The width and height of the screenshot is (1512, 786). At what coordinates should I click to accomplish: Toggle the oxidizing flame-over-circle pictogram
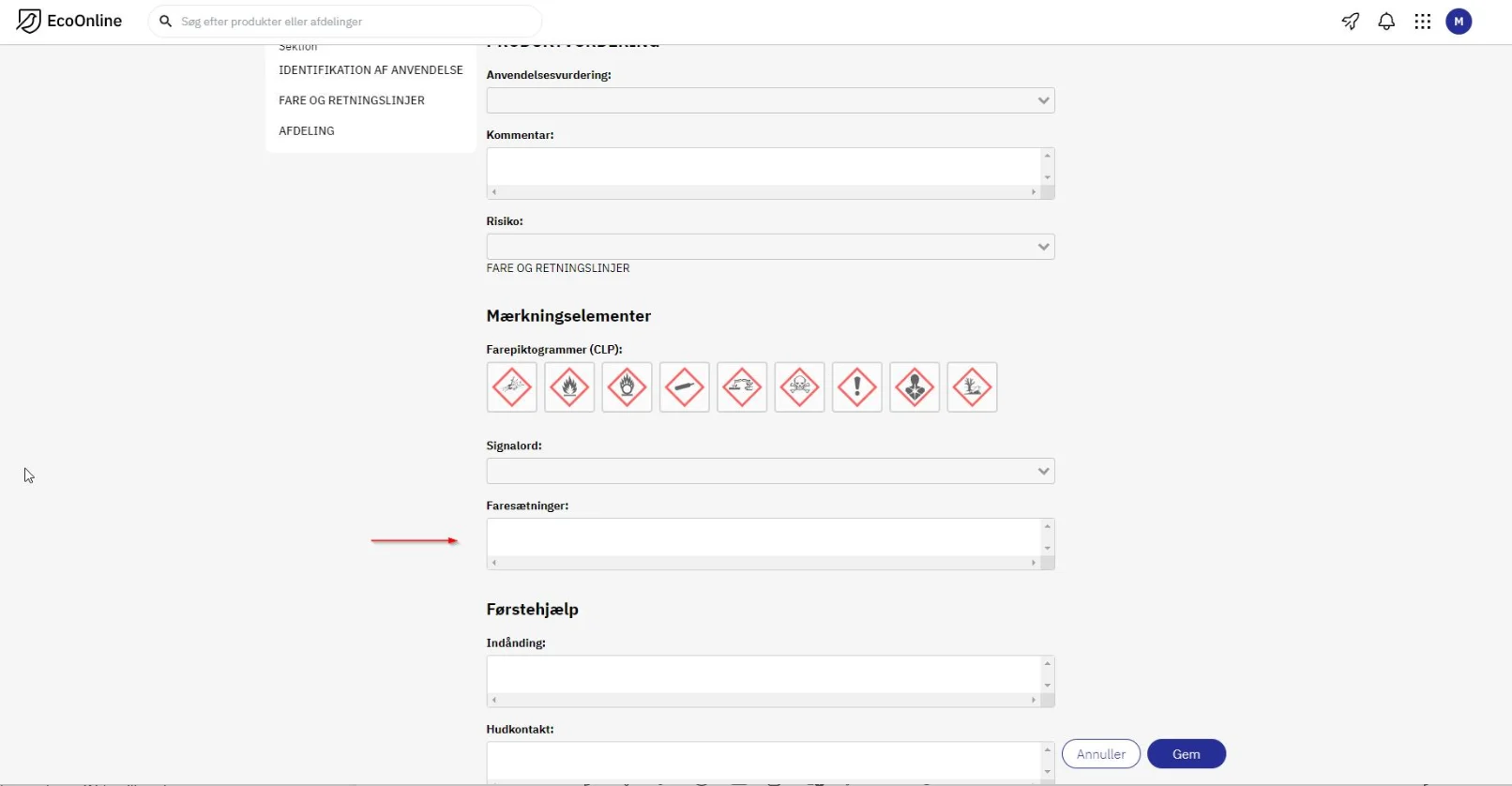tap(627, 387)
